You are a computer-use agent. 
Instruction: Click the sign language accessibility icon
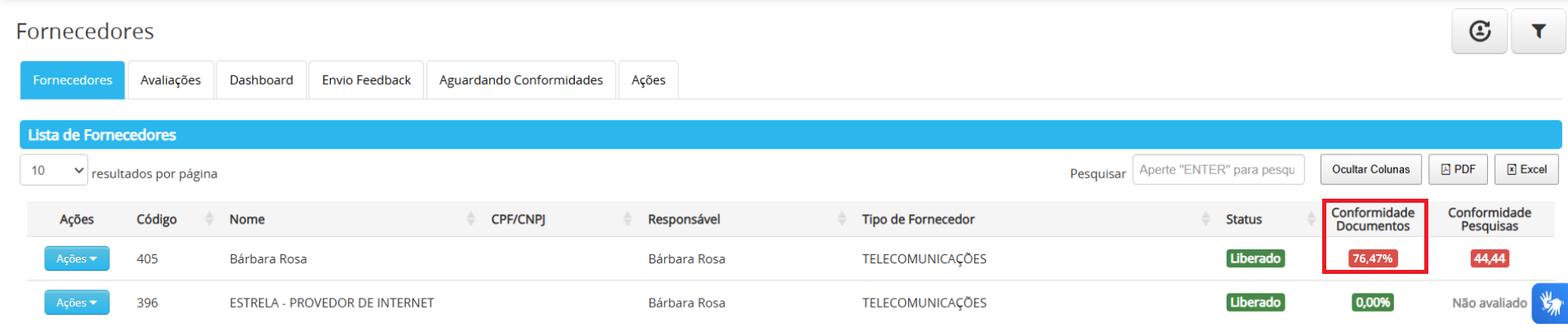pos(1550,303)
